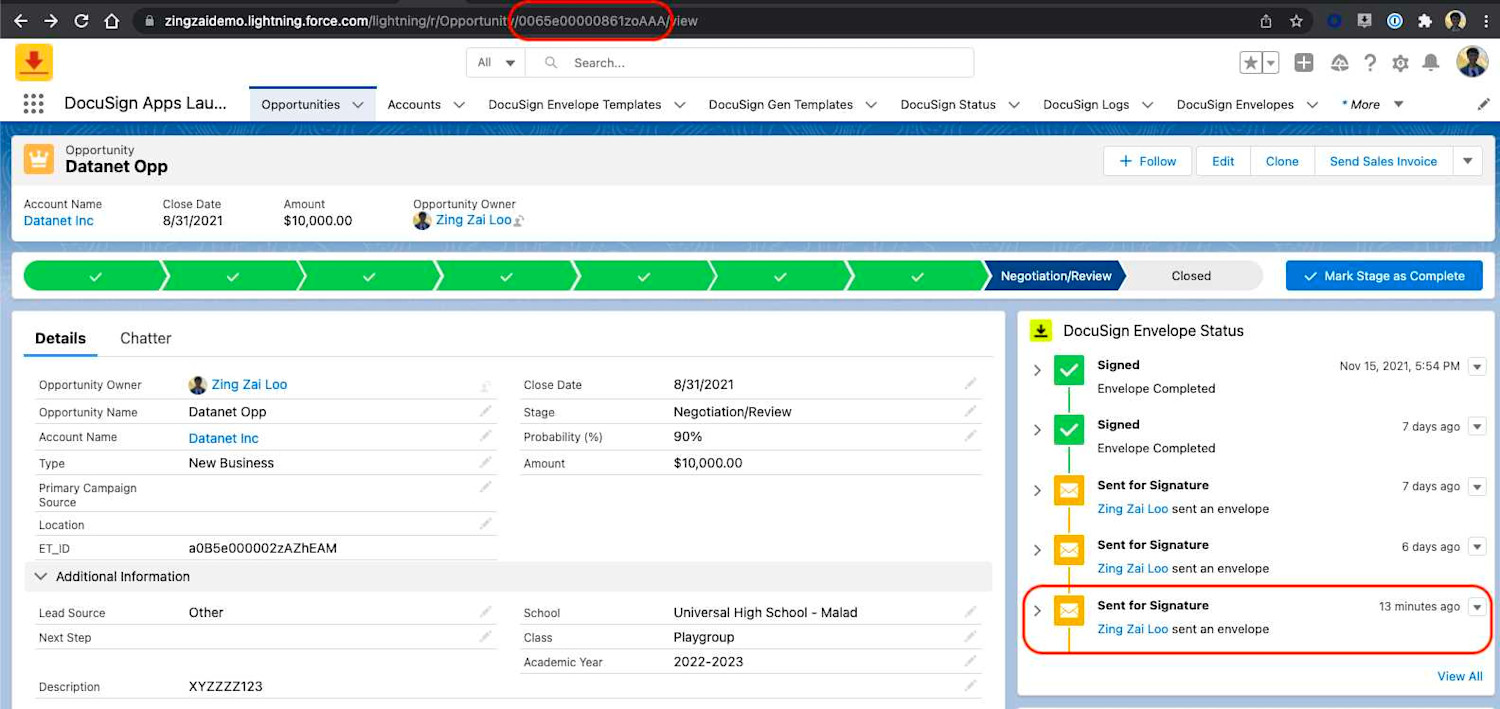
Task: Open row actions for the 13-minutes-ago envelope
Action: 1477,606
